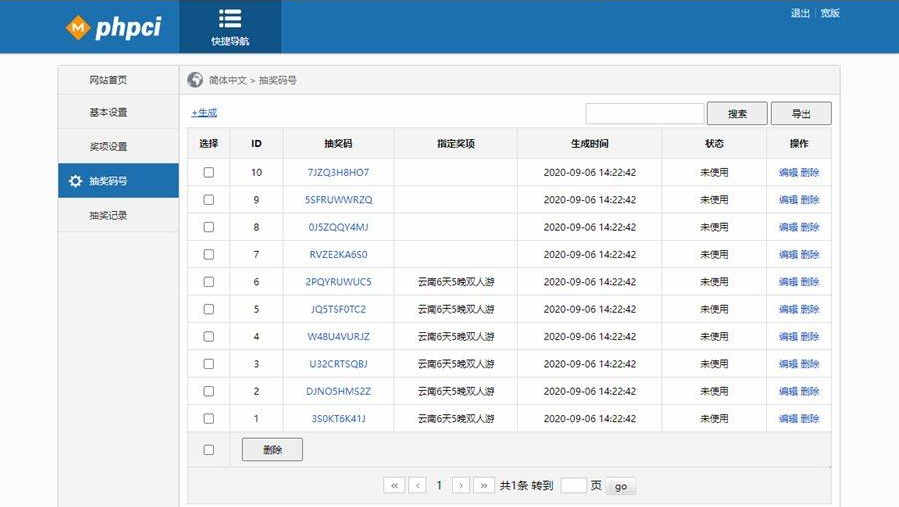The width and height of the screenshot is (899, 507).
Task: Toggle the select-all checkbox beside 删除 button
Action: [x=209, y=450]
